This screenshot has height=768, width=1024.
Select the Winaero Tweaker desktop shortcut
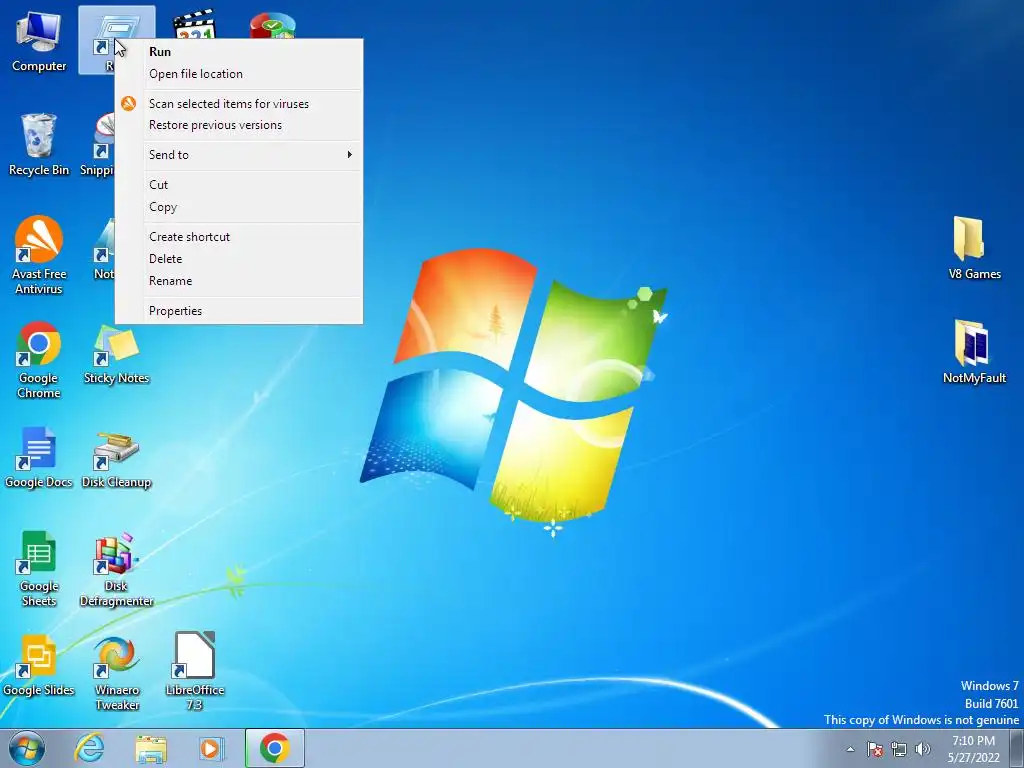click(x=116, y=673)
